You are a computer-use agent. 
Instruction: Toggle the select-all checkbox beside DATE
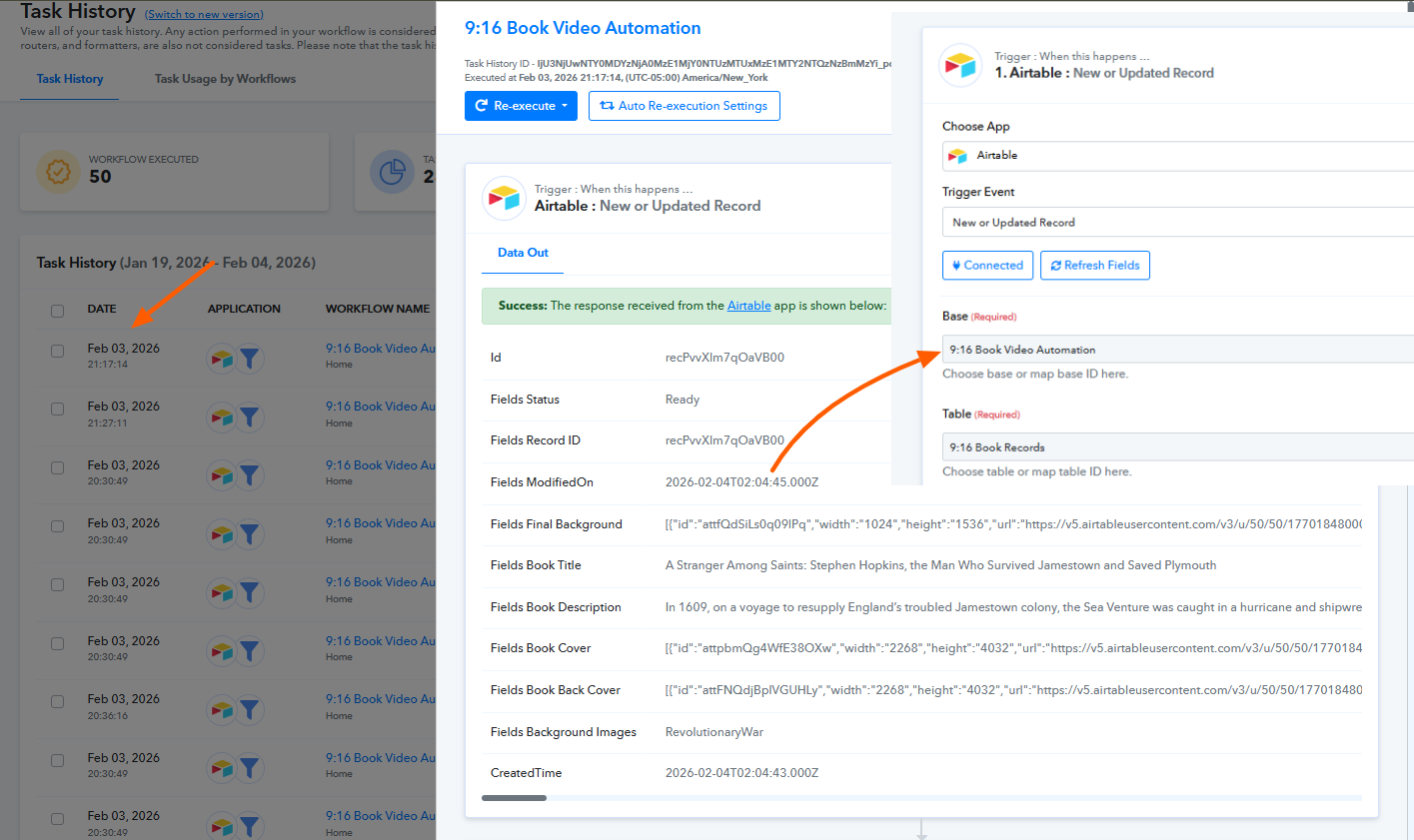click(x=57, y=311)
